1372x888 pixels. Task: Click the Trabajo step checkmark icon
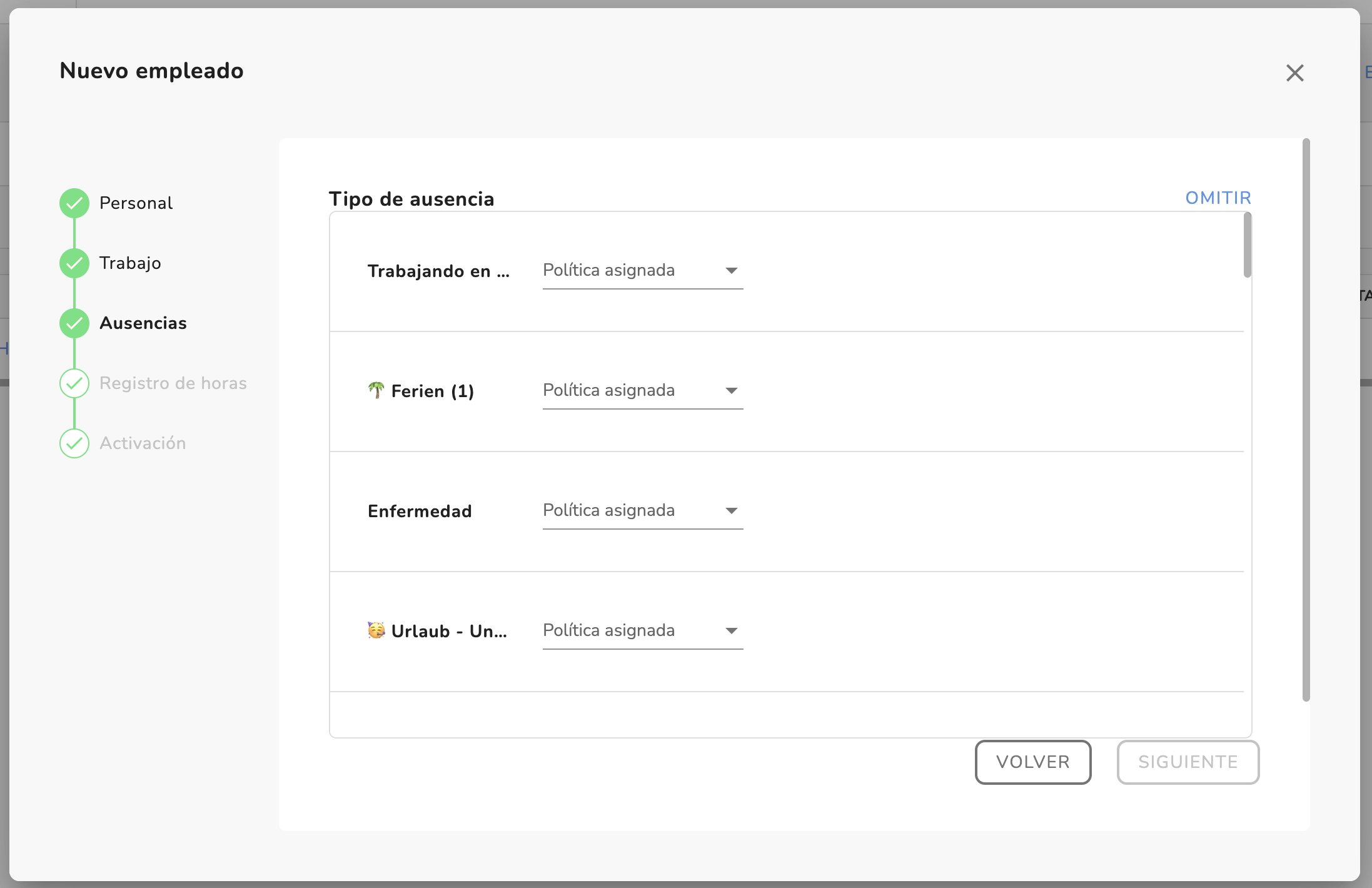pos(74,263)
